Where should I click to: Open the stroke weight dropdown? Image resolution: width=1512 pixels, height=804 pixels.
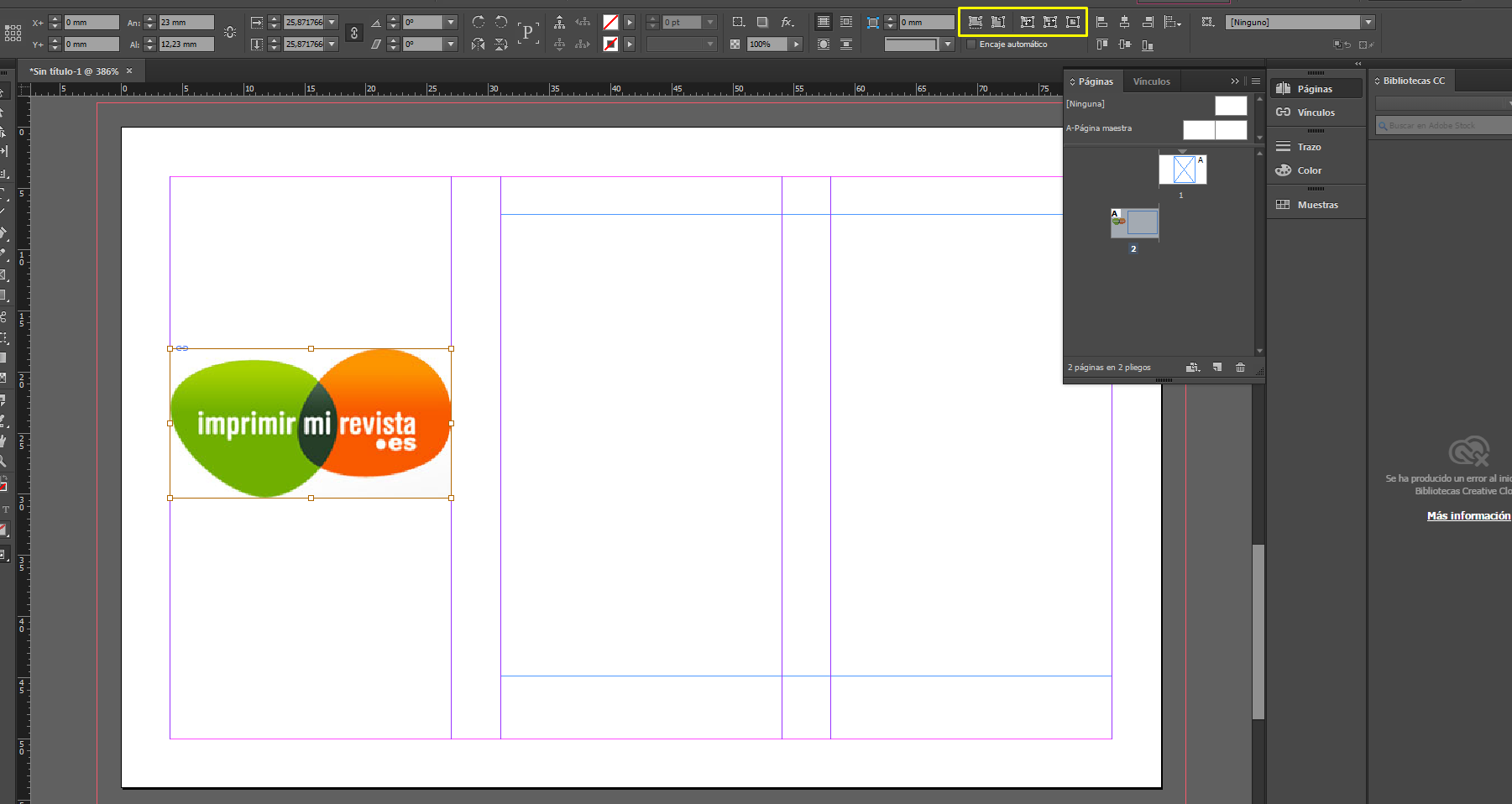tap(710, 22)
